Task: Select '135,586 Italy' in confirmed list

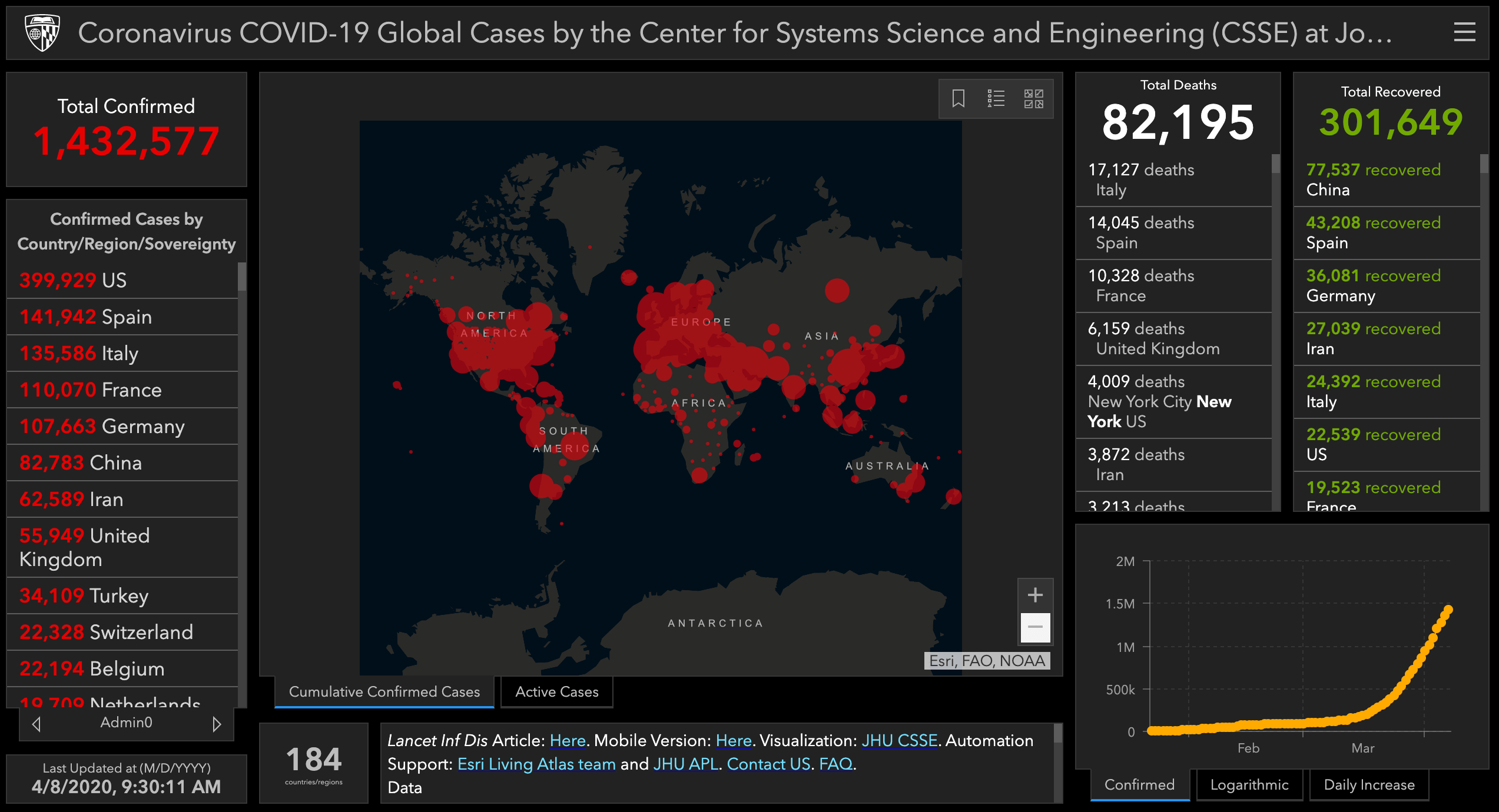Action: tap(122, 354)
